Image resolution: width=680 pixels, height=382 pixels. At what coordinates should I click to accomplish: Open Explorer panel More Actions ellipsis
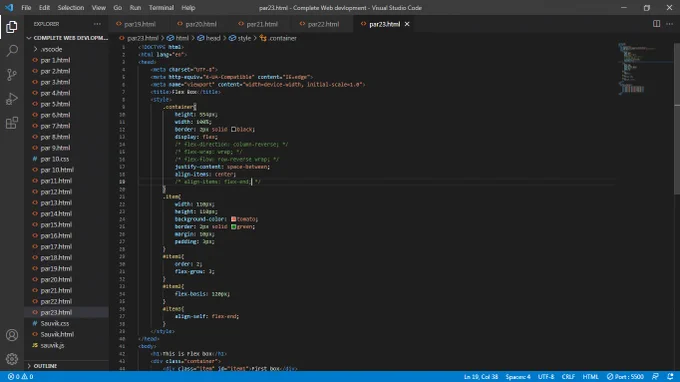tap(97, 24)
